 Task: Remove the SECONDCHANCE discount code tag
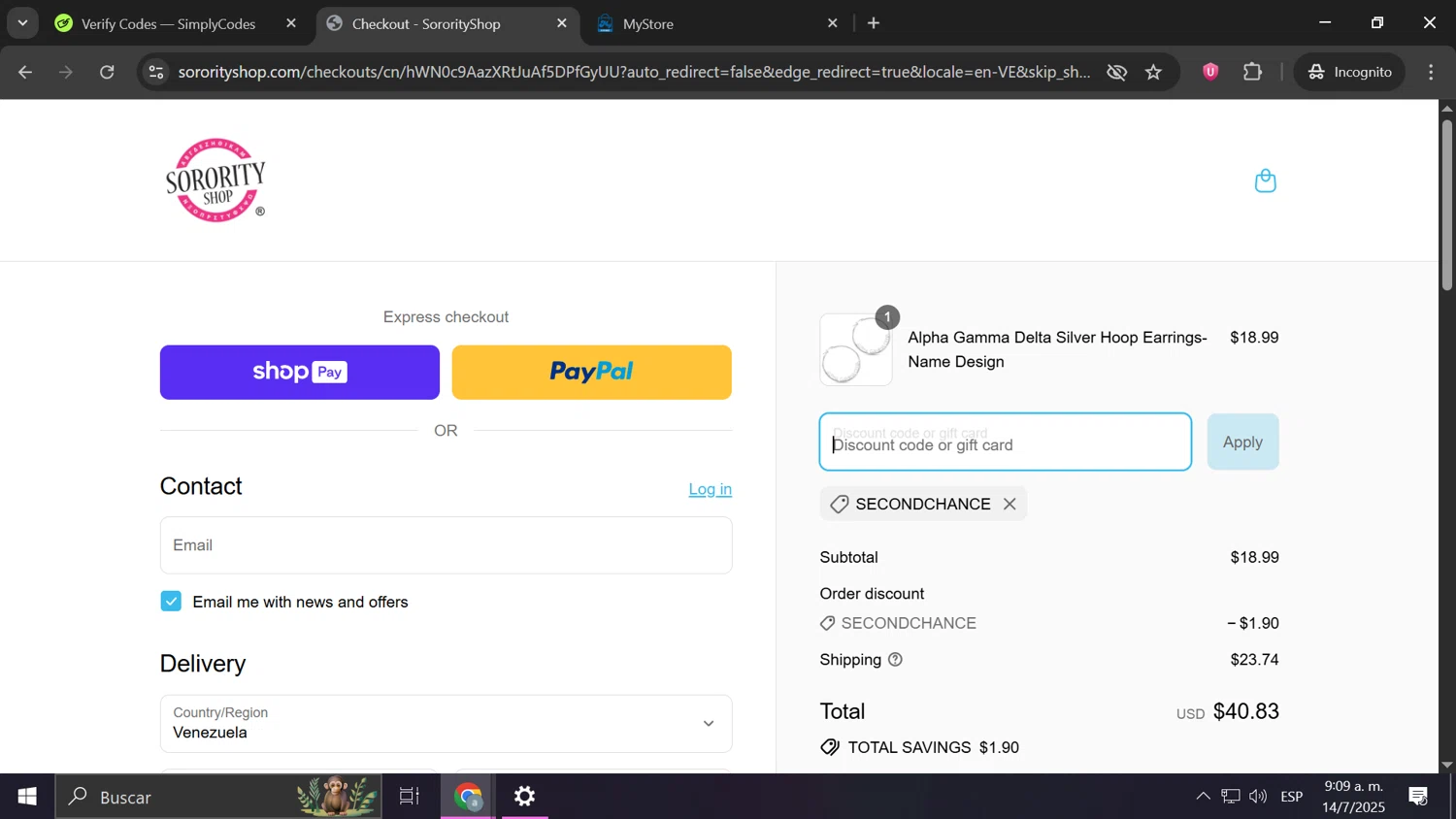click(x=1009, y=504)
